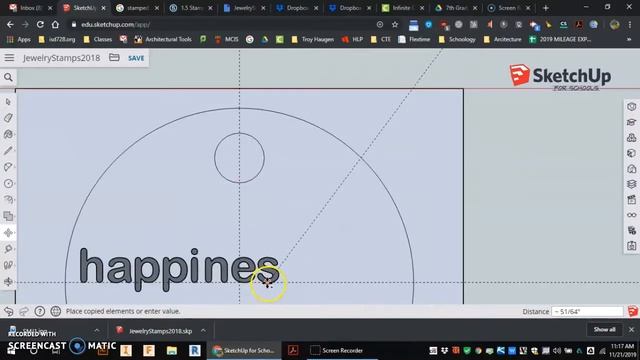Click the Redo arrow in status bar
This screenshot has height=360, width=640.
24,311
